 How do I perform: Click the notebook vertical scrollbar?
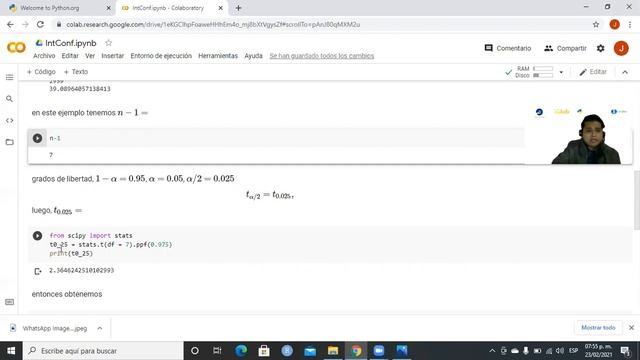[x=637, y=200]
